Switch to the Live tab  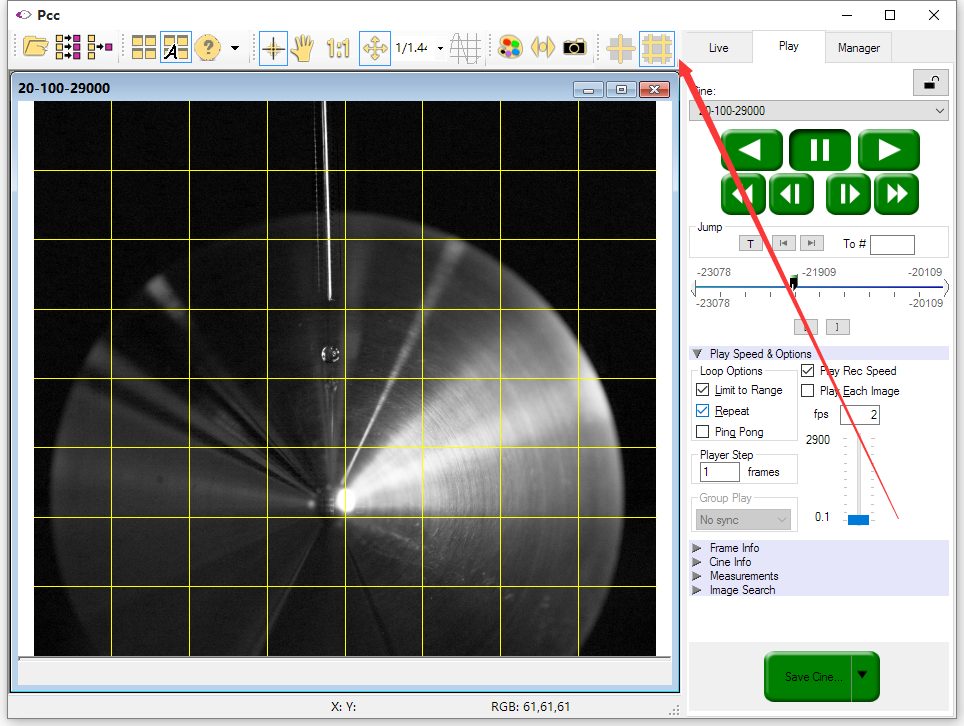point(718,48)
